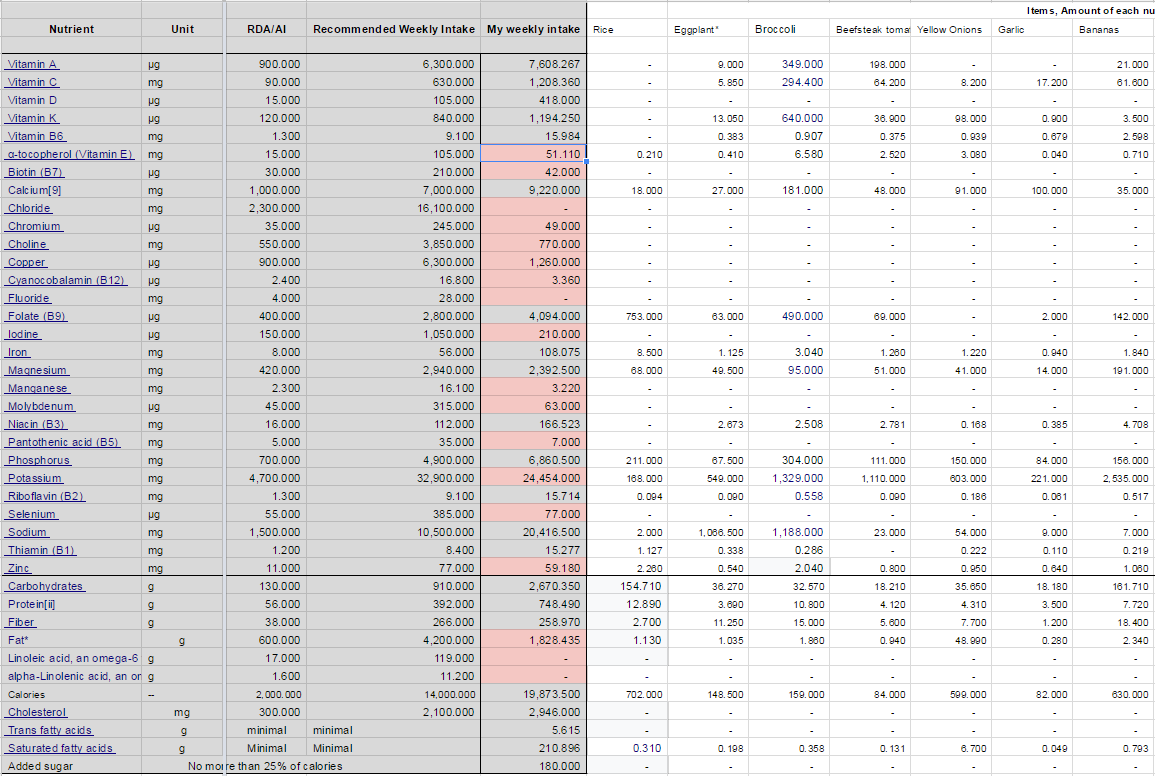The height and width of the screenshot is (776, 1155).
Task: Follow the Biotin (B7) link
Action: (x=35, y=172)
